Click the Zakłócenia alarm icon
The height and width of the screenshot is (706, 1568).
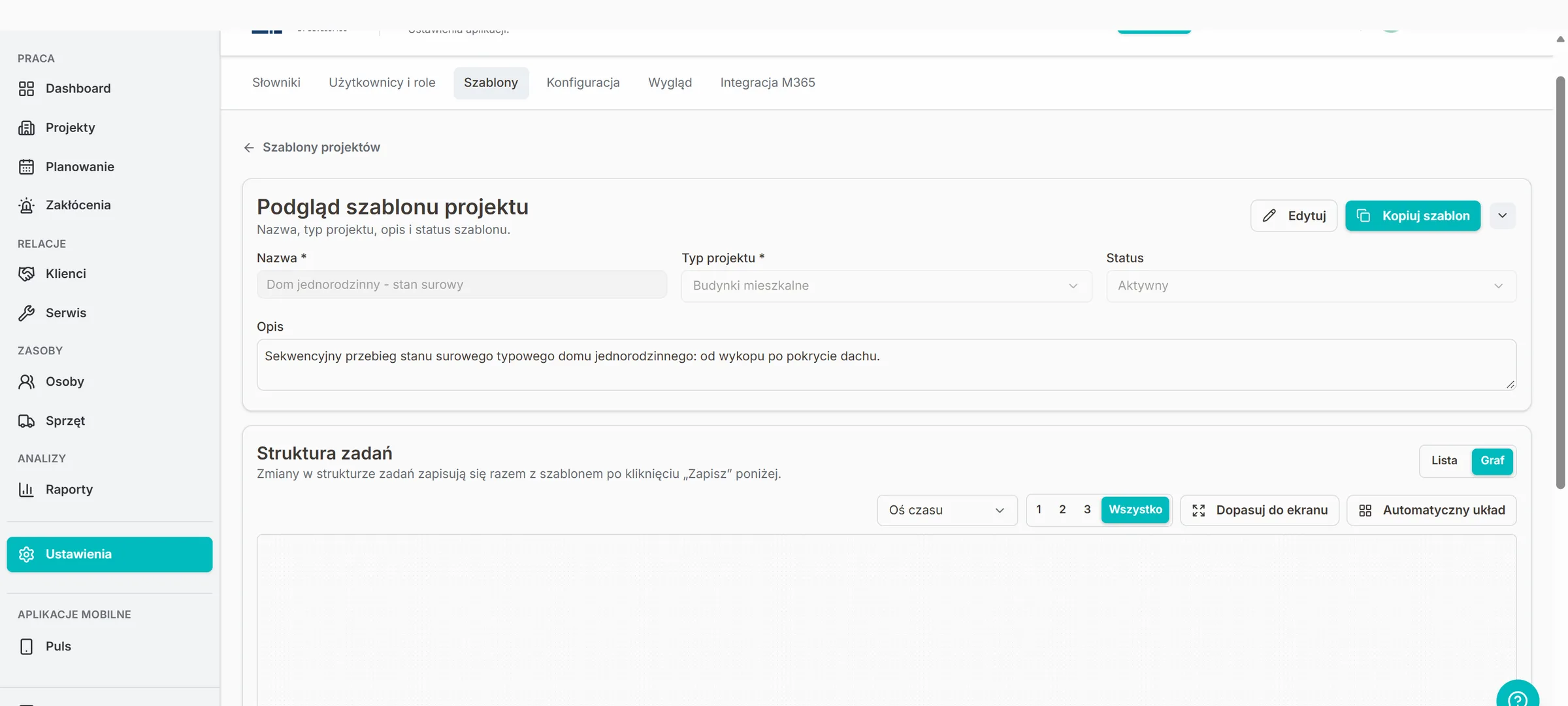coord(26,206)
